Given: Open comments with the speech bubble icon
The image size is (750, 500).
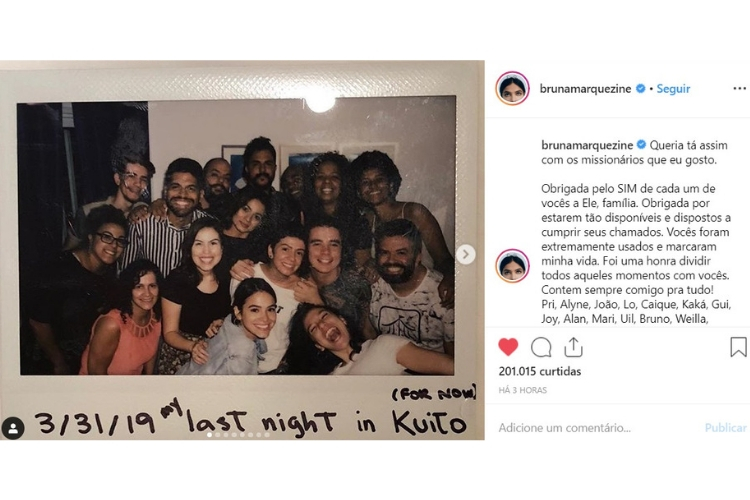Looking at the screenshot, I should (541, 347).
